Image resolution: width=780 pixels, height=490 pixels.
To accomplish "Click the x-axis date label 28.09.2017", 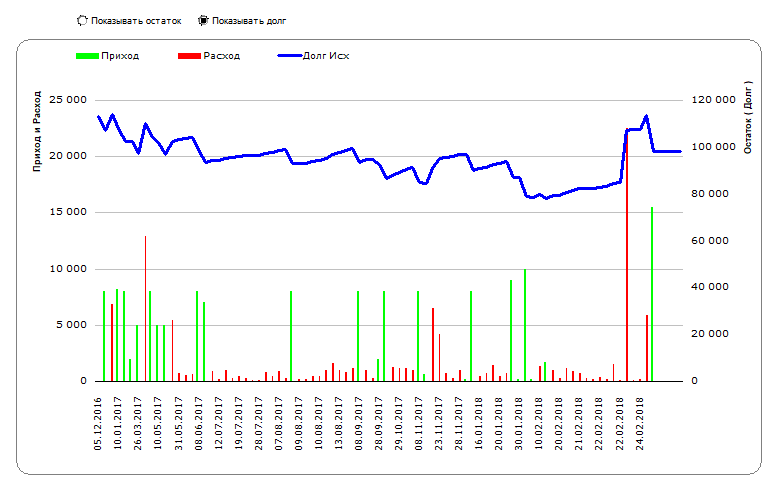I will tap(379, 424).
